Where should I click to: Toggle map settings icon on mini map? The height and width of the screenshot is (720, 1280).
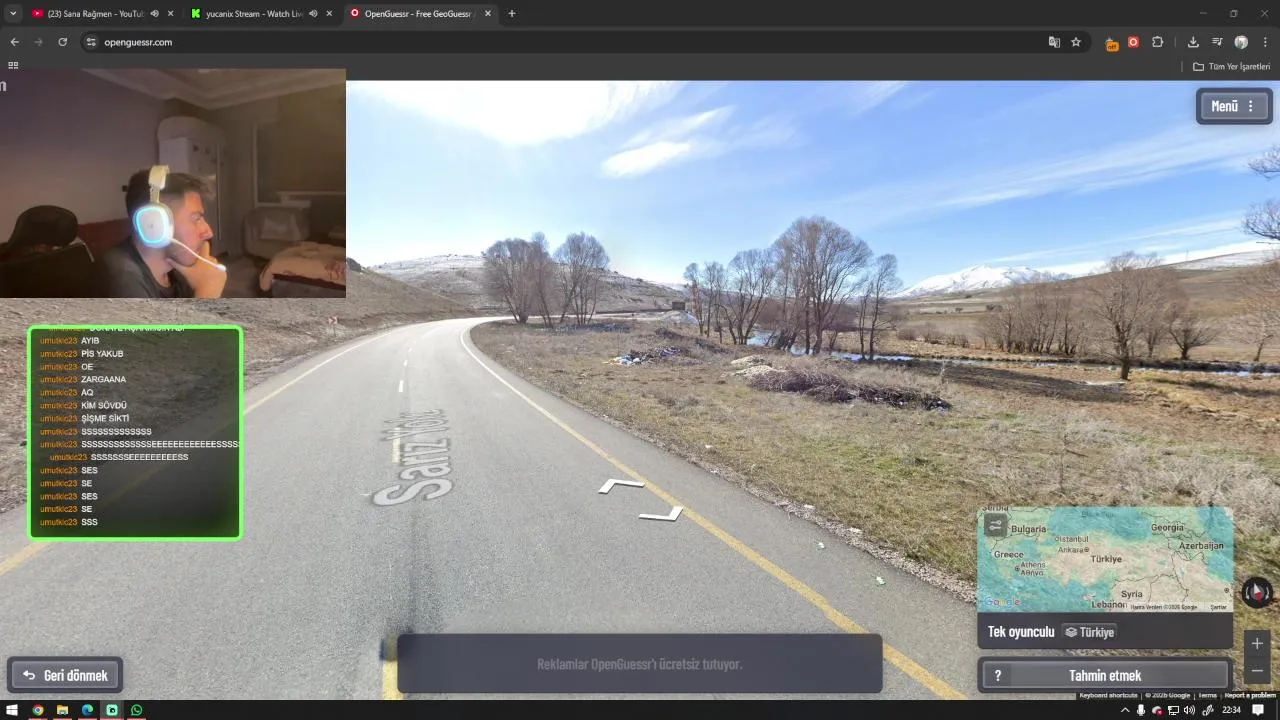(x=995, y=524)
